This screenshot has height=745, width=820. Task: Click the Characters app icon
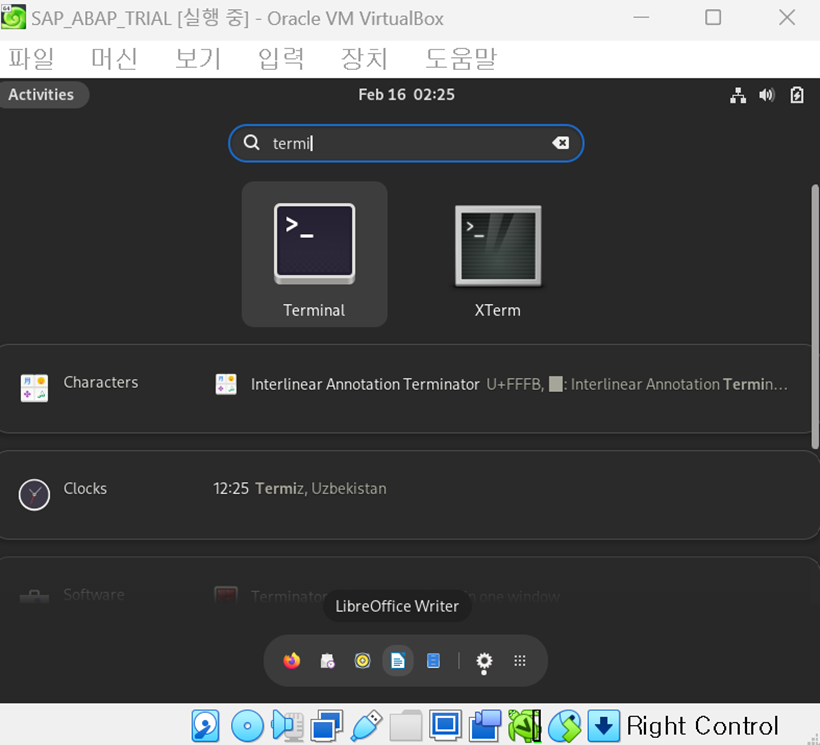tap(35, 388)
